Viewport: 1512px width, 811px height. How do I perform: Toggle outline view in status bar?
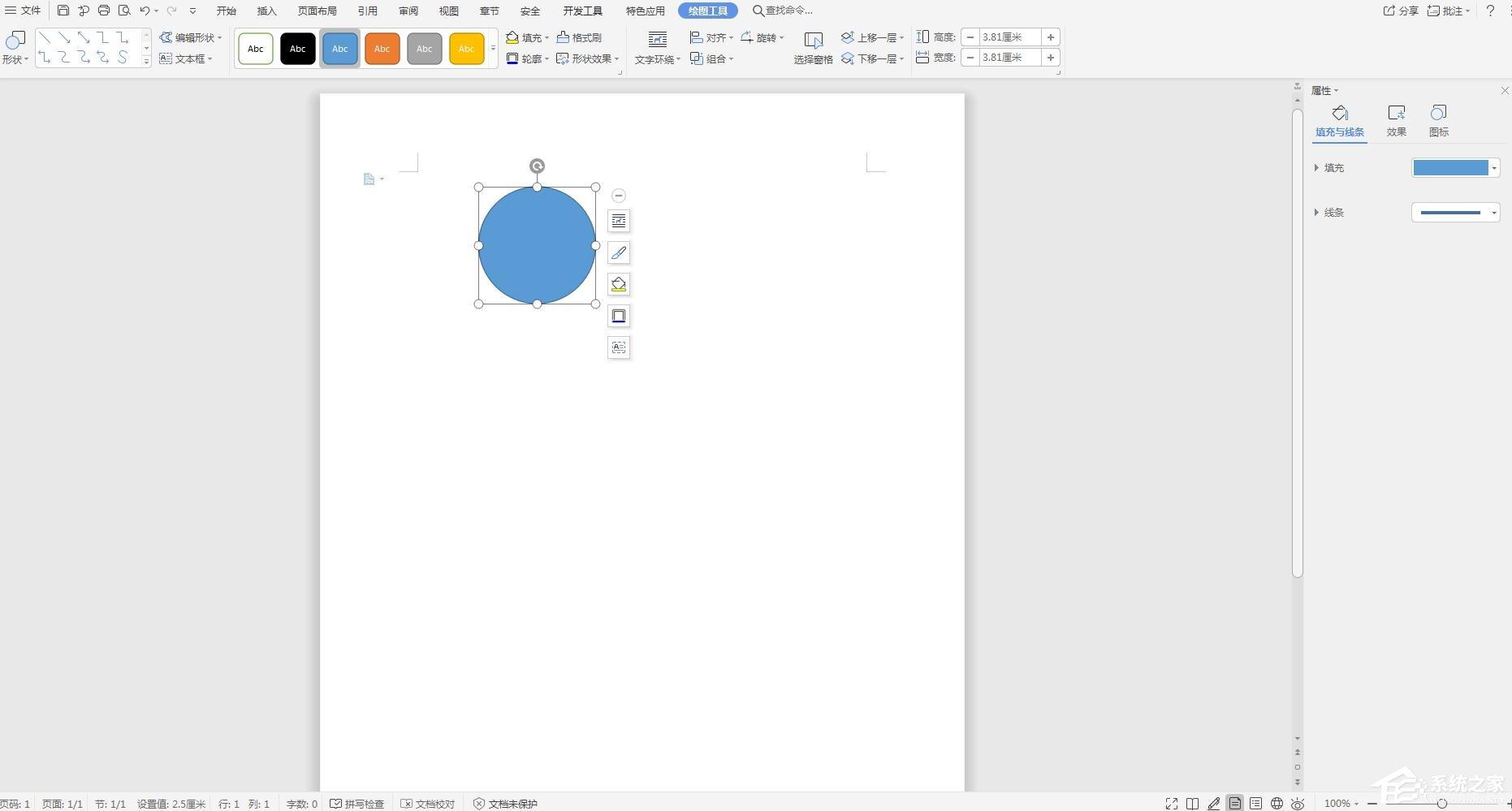pyautogui.click(x=1255, y=803)
